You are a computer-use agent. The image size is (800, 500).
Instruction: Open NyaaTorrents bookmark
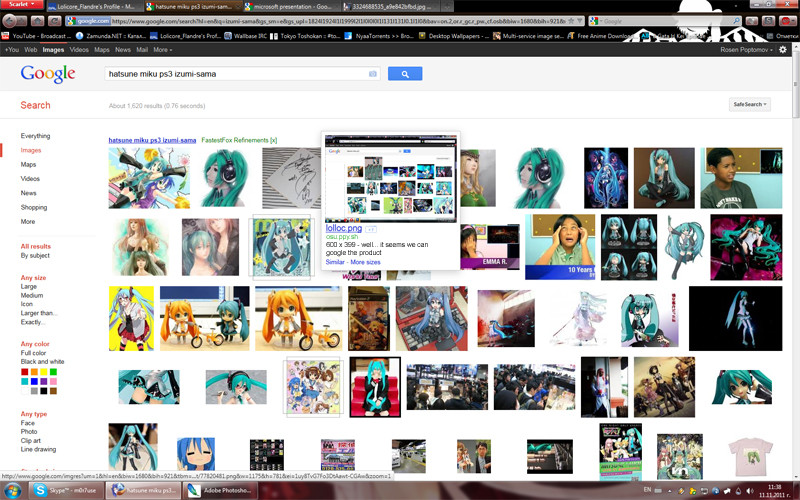tap(379, 36)
